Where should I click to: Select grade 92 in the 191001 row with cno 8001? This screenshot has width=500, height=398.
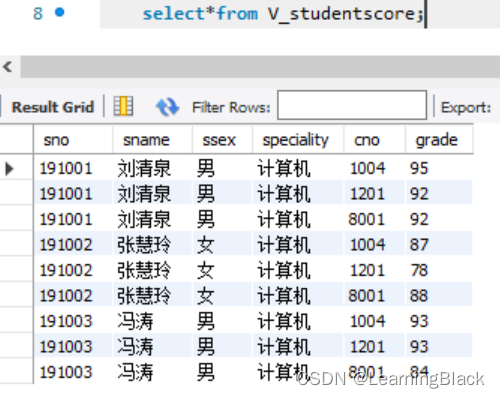pos(439,219)
